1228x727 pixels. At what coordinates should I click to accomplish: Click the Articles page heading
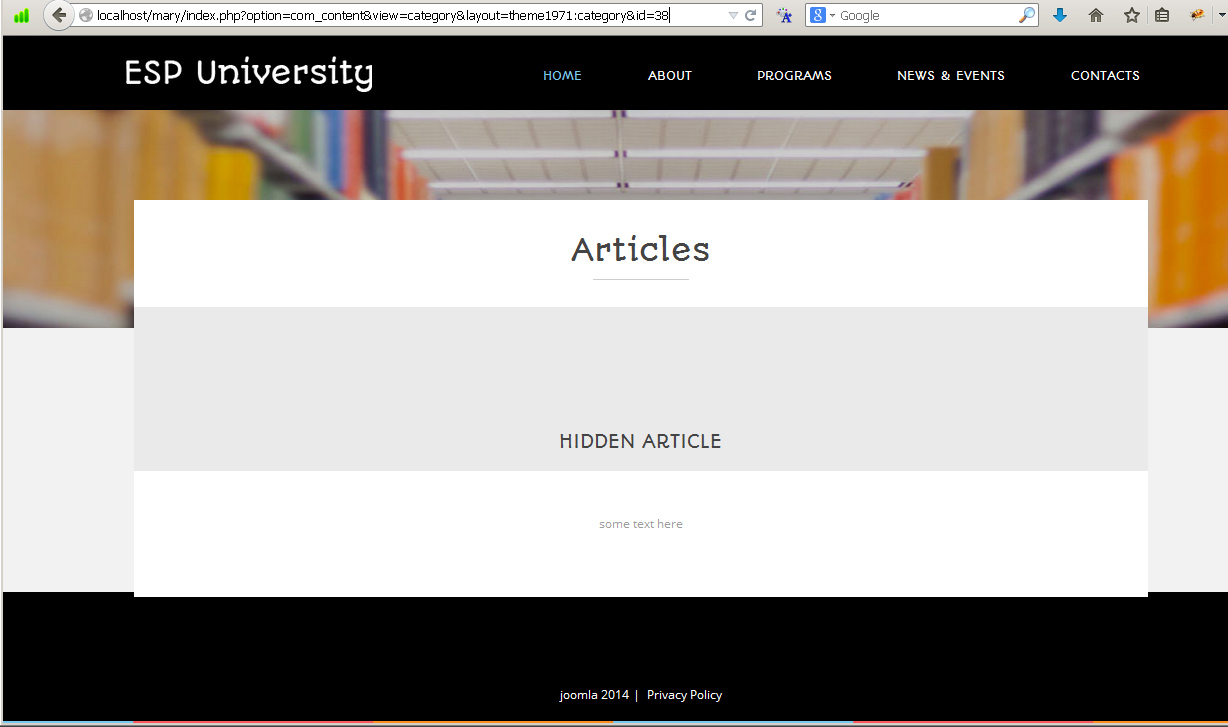click(641, 250)
